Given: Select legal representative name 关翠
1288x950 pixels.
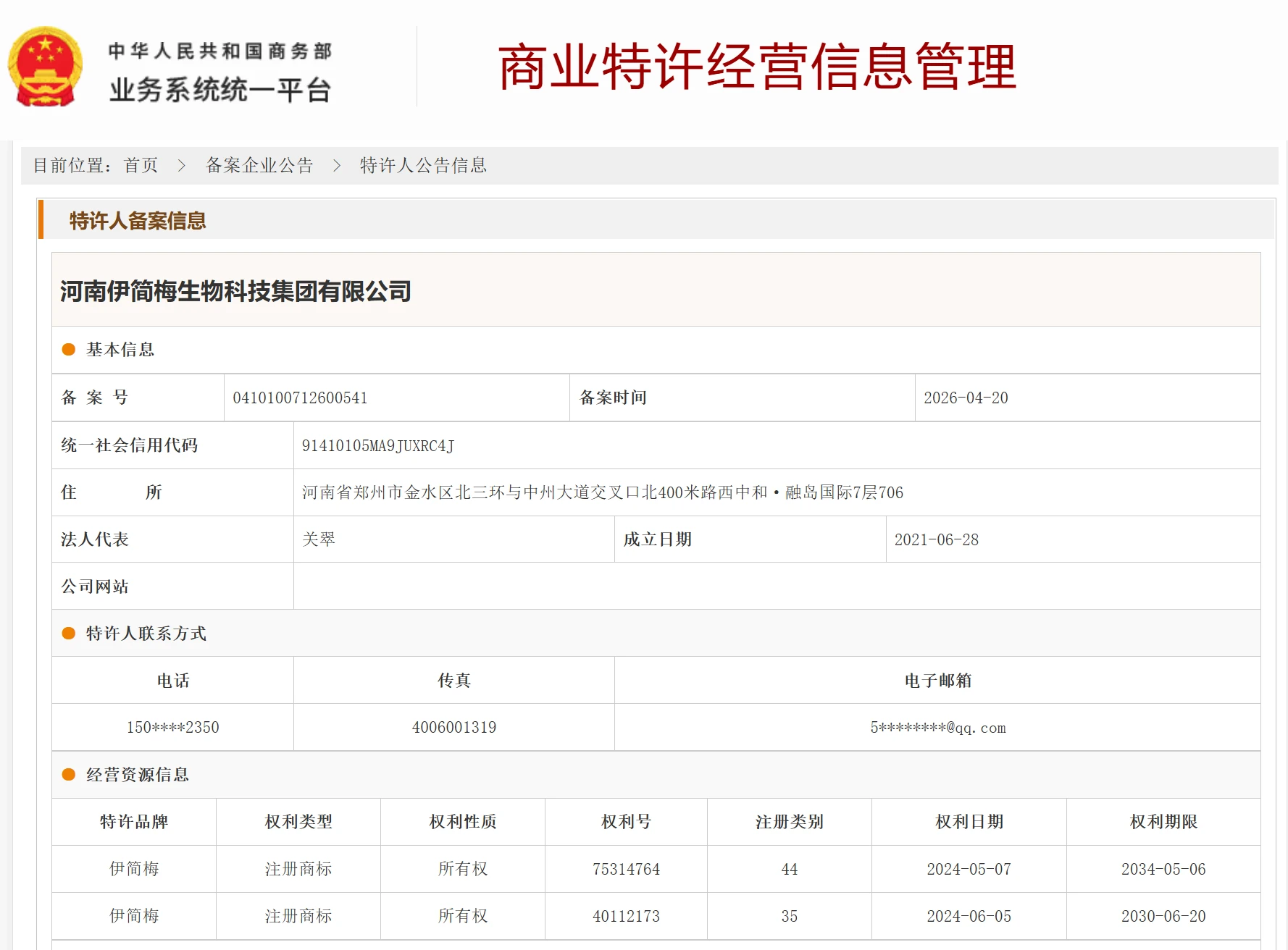Looking at the screenshot, I should click(x=319, y=539).
